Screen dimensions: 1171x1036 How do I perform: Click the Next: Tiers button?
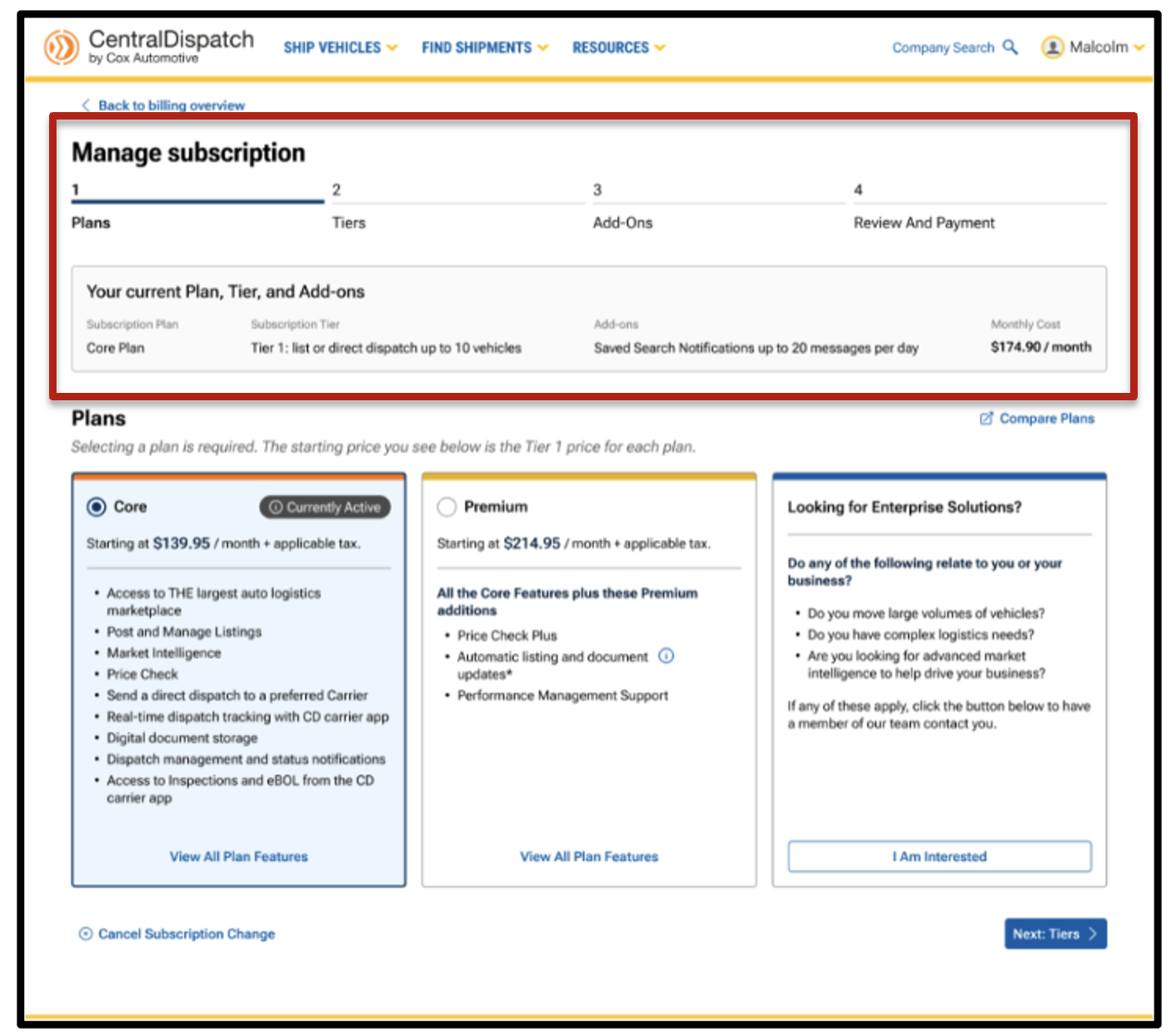[x=1055, y=934]
